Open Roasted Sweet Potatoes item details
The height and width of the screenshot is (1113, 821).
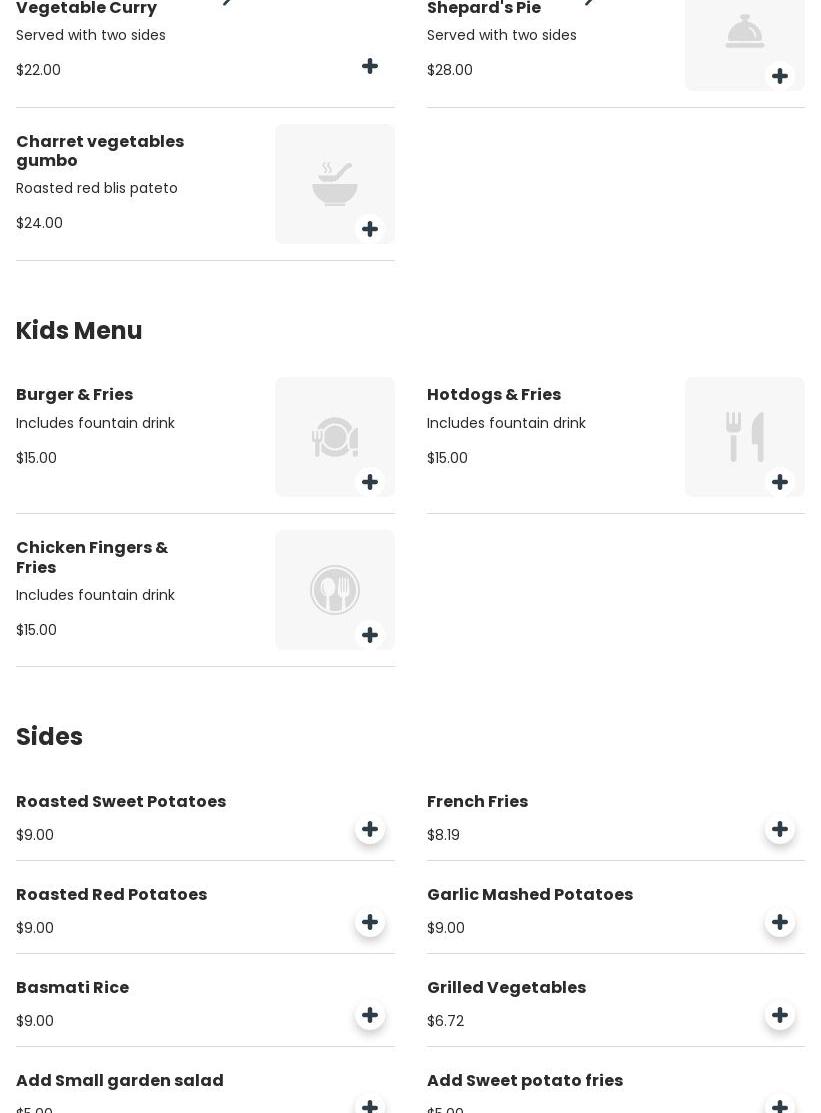pyautogui.click(x=121, y=802)
